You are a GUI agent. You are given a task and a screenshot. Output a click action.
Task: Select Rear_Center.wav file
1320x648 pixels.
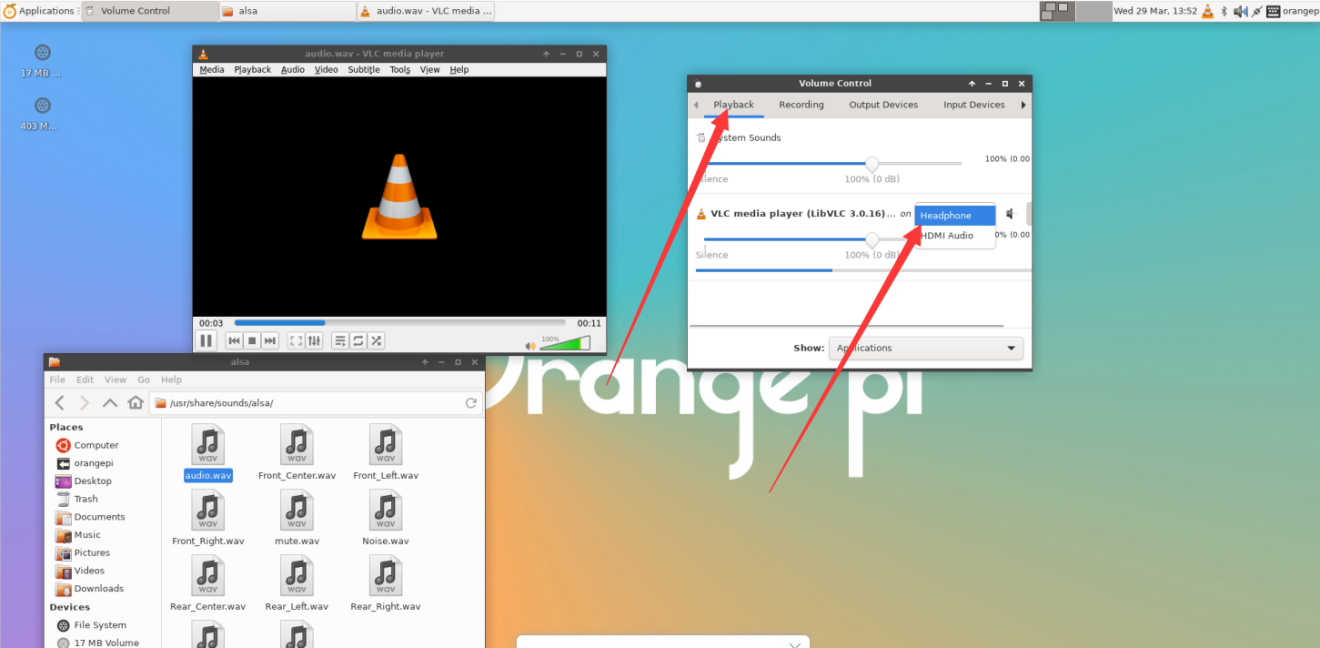point(208,584)
